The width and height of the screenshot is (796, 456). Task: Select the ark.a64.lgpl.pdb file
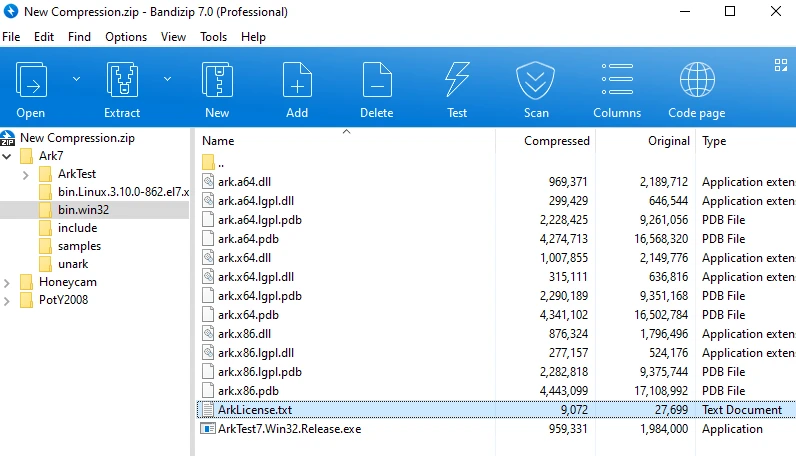pos(260,219)
